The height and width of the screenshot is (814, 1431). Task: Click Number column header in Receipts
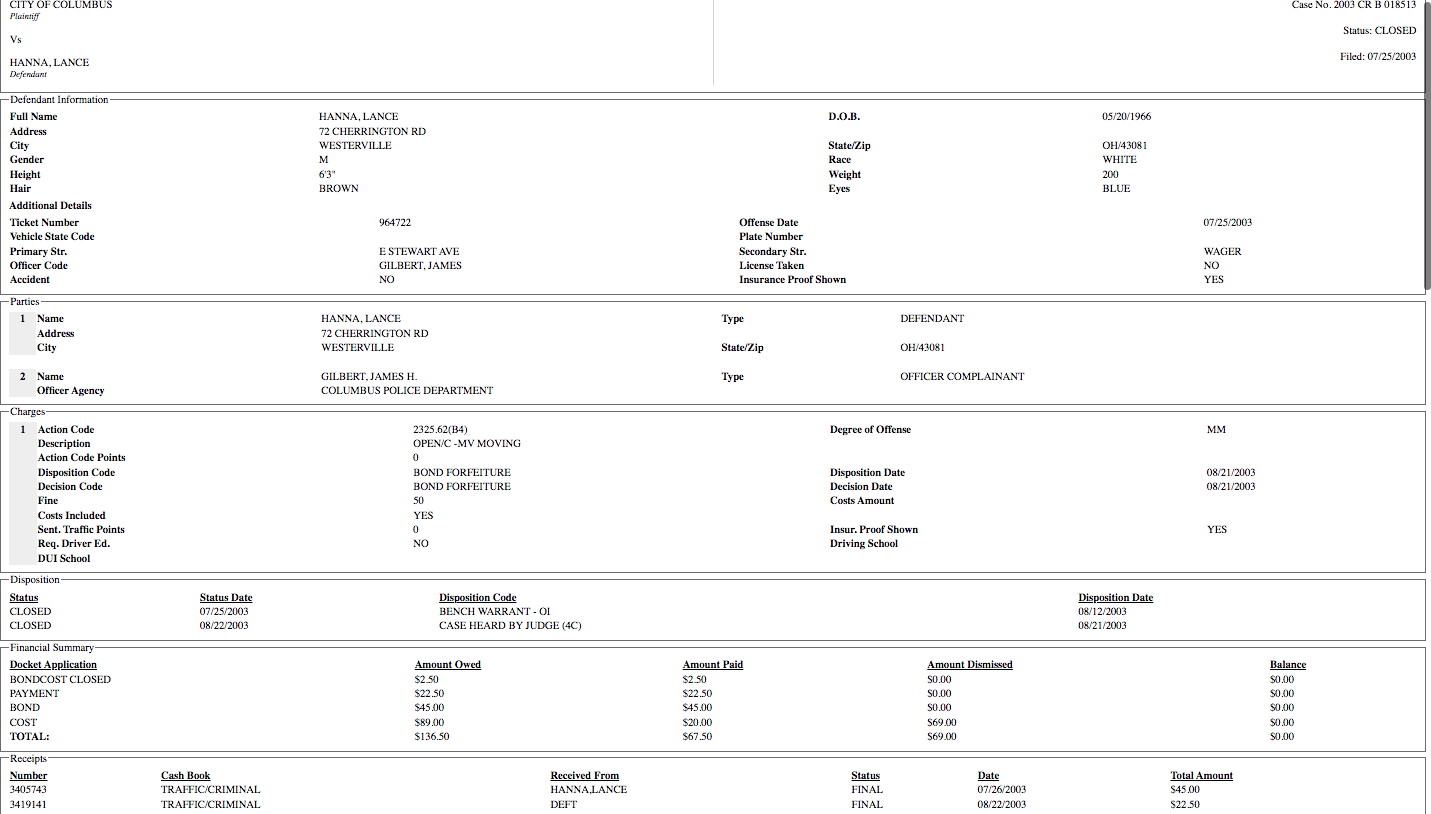click(29, 776)
